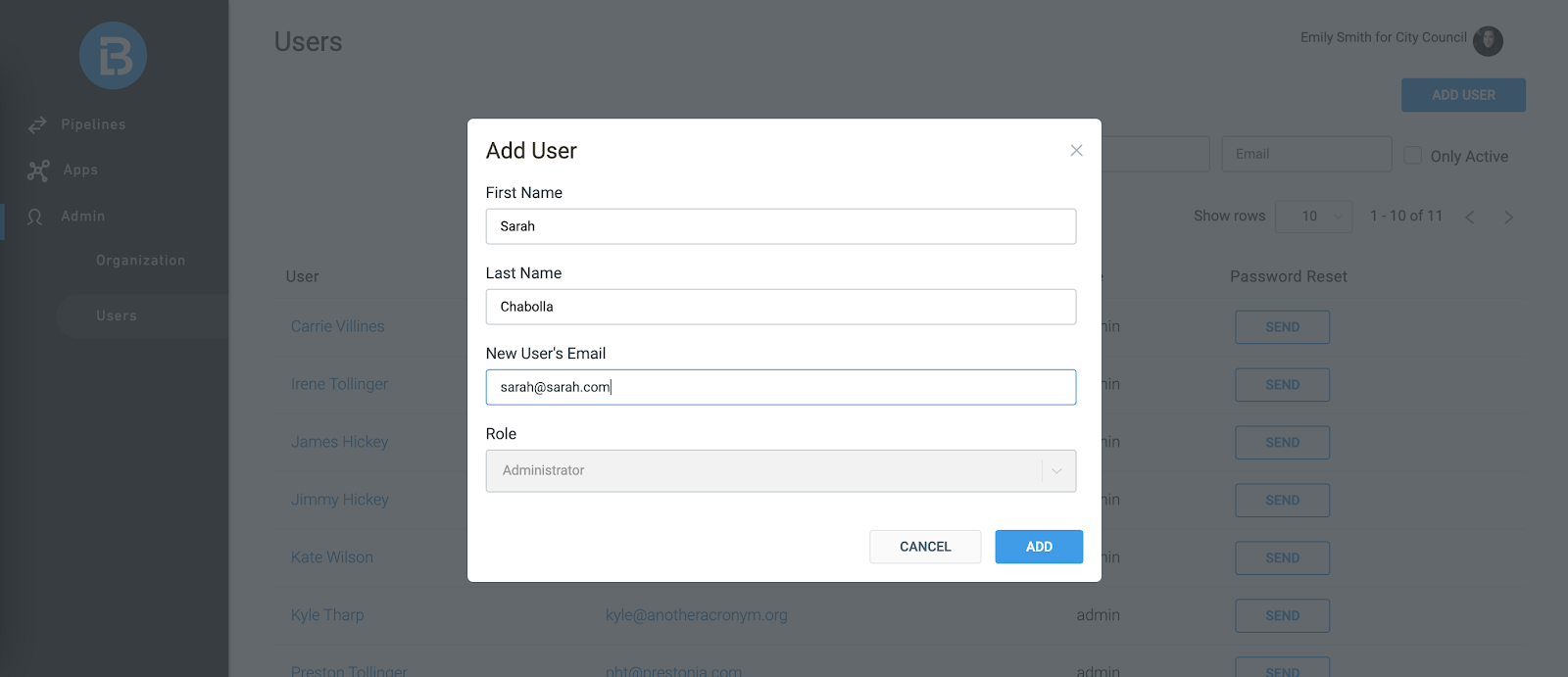The height and width of the screenshot is (677, 1568).
Task: Select Users in the sidebar
Action: pyautogui.click(x=117, y=316)
